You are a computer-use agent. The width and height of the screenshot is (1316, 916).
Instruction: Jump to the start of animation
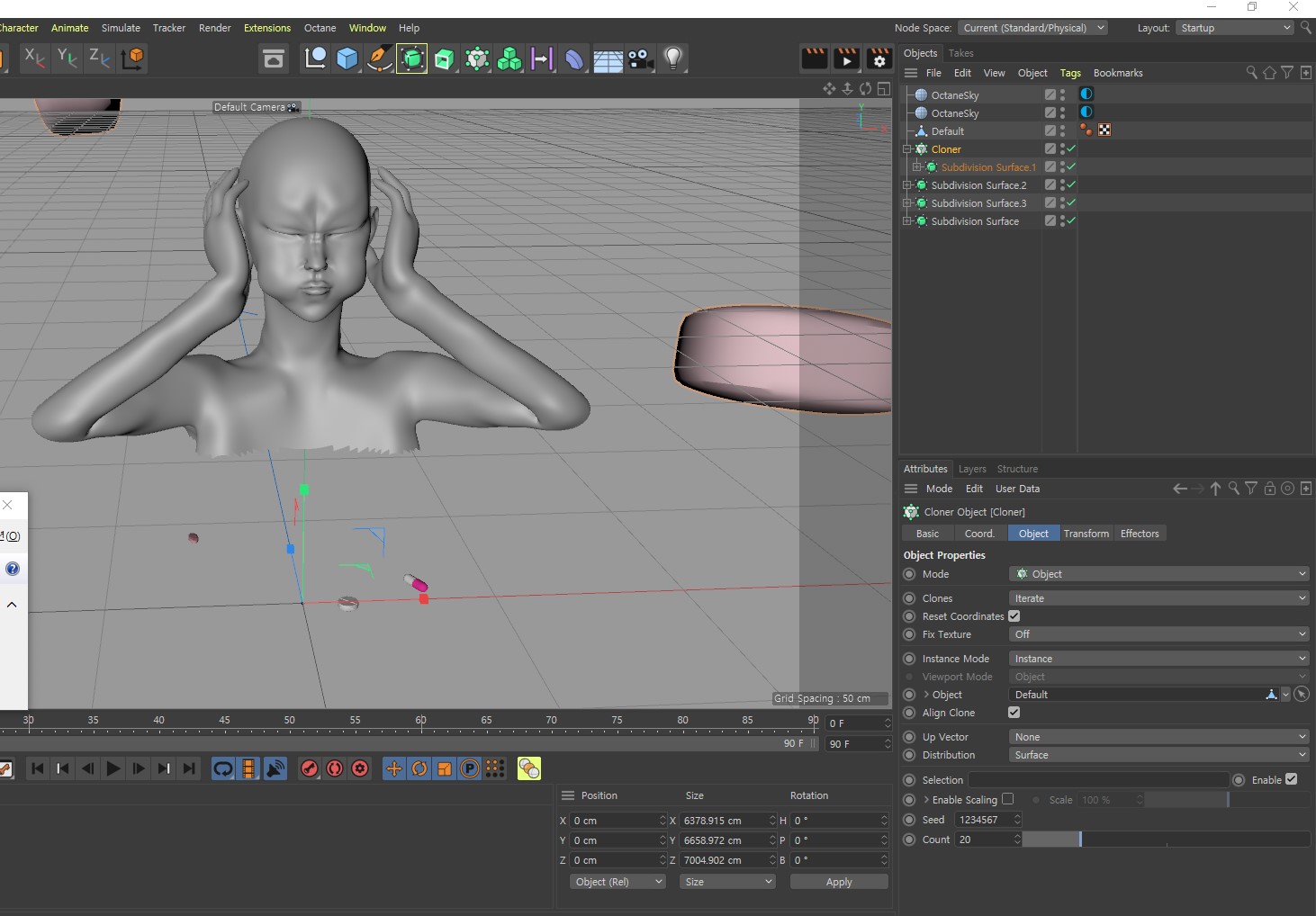(x=38, y=768)
